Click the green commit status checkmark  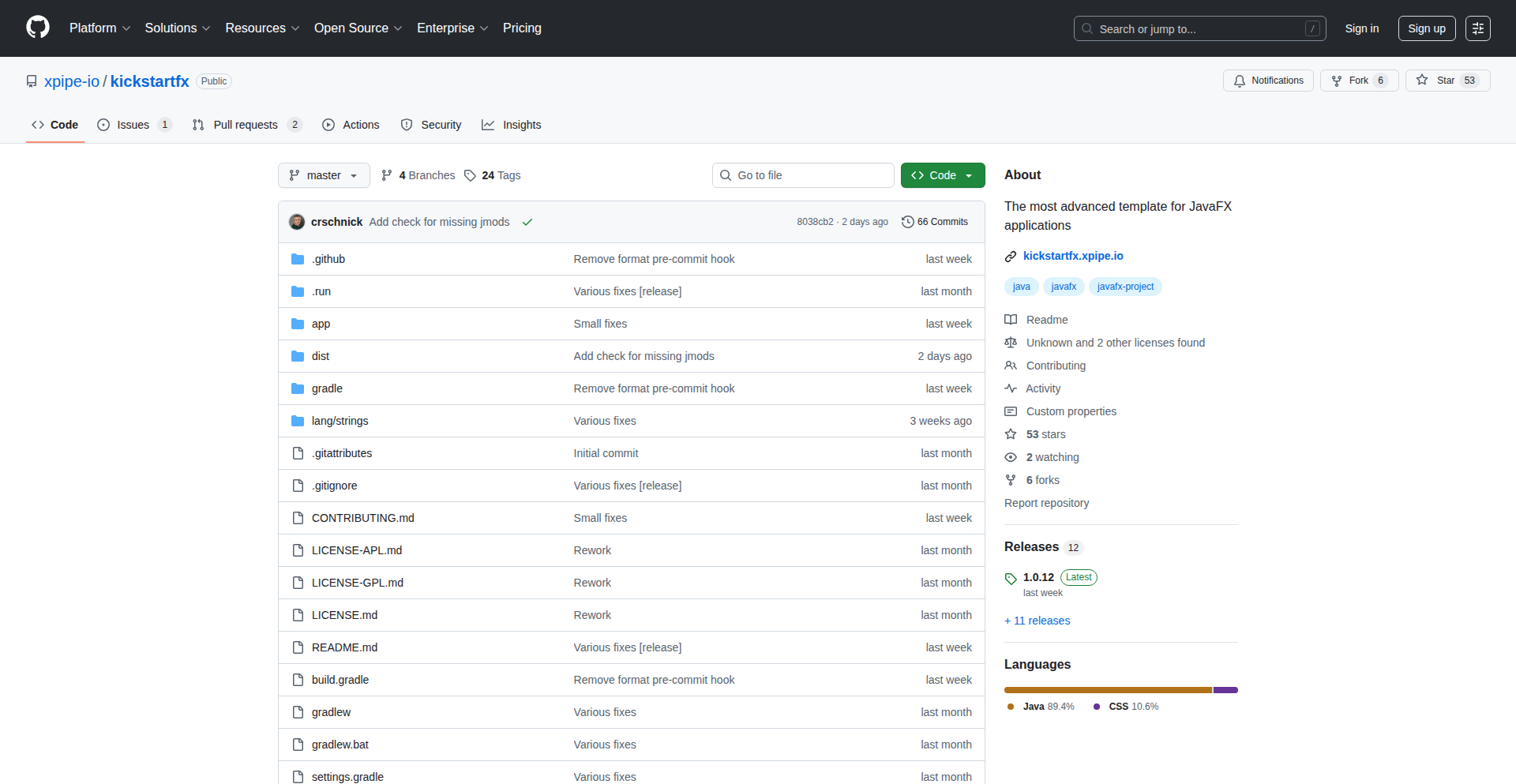[x=527, y=222]
